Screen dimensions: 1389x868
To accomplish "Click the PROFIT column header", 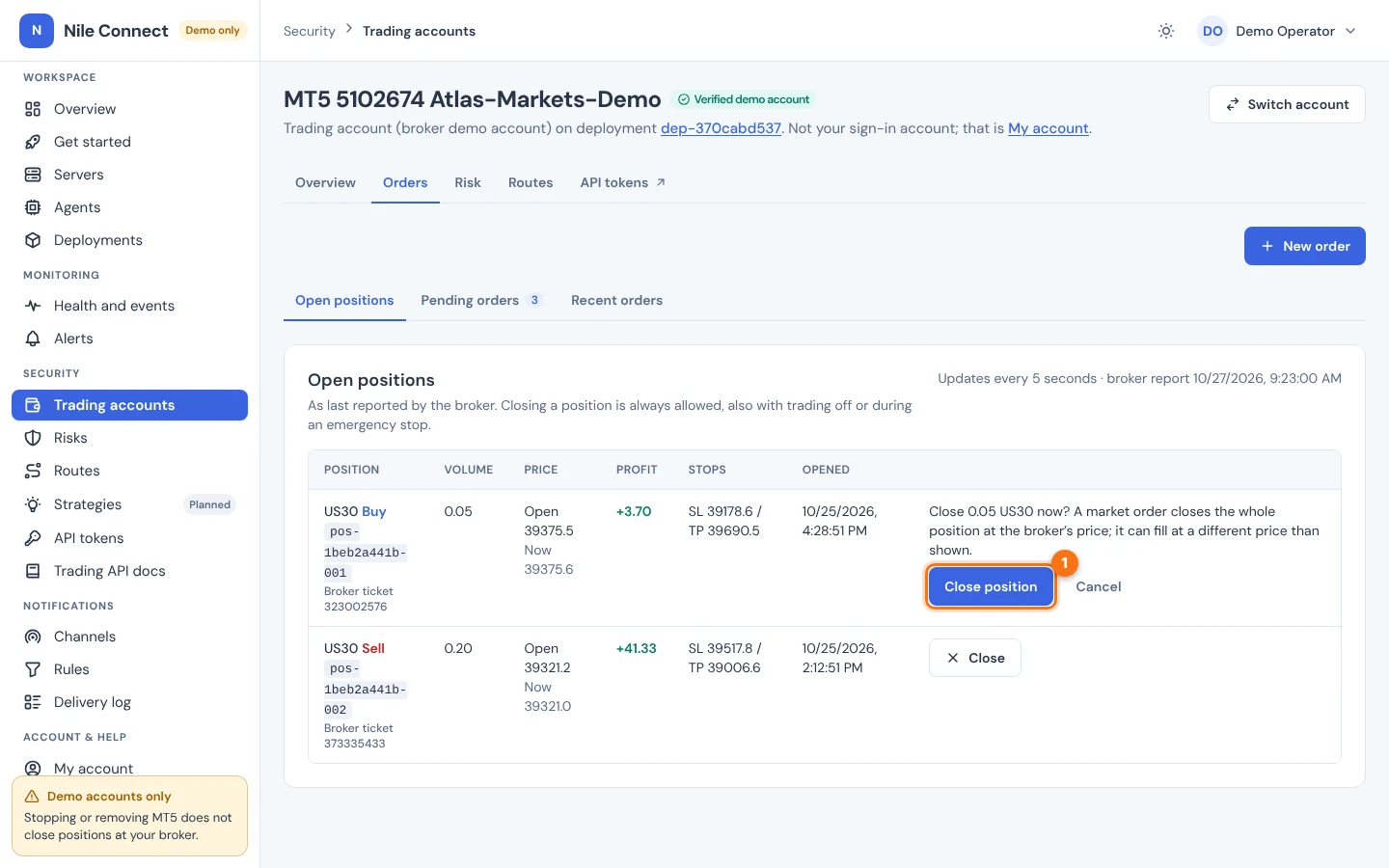I will [x=637, y=470].
